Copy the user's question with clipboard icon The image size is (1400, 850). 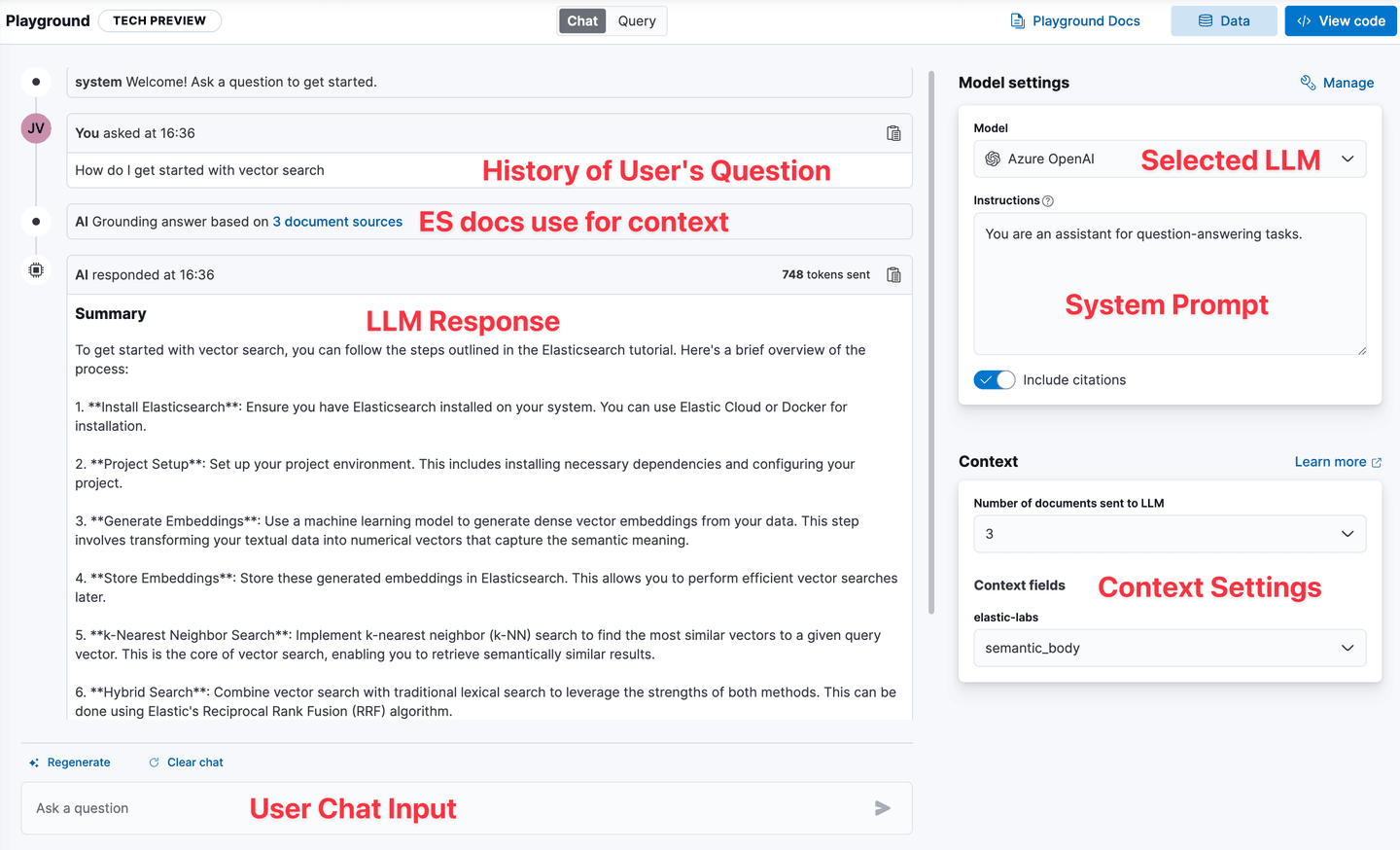tap(893, 133)
